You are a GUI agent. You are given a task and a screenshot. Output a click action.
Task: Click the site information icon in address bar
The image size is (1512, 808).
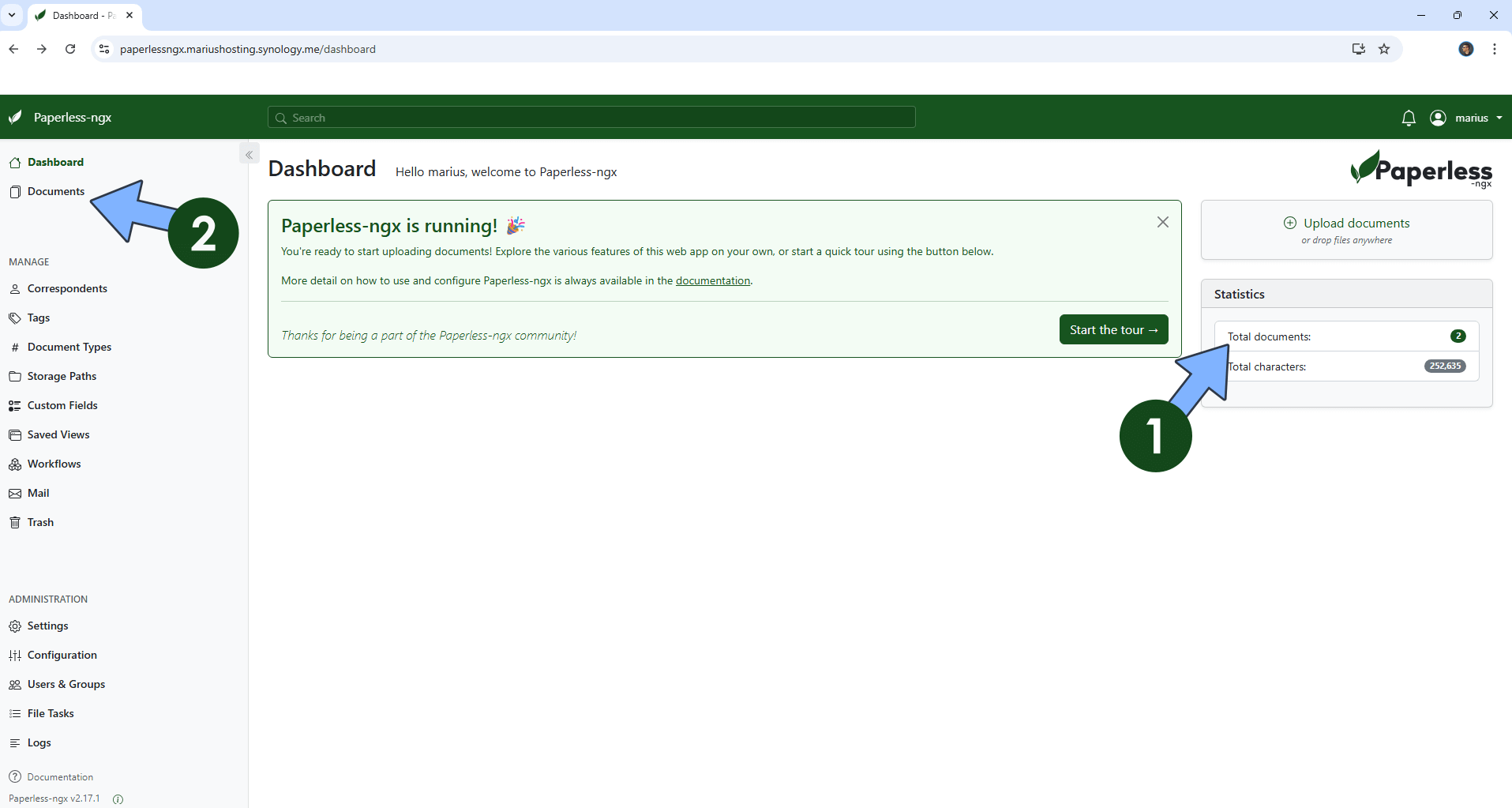click(x=103, y=49)
